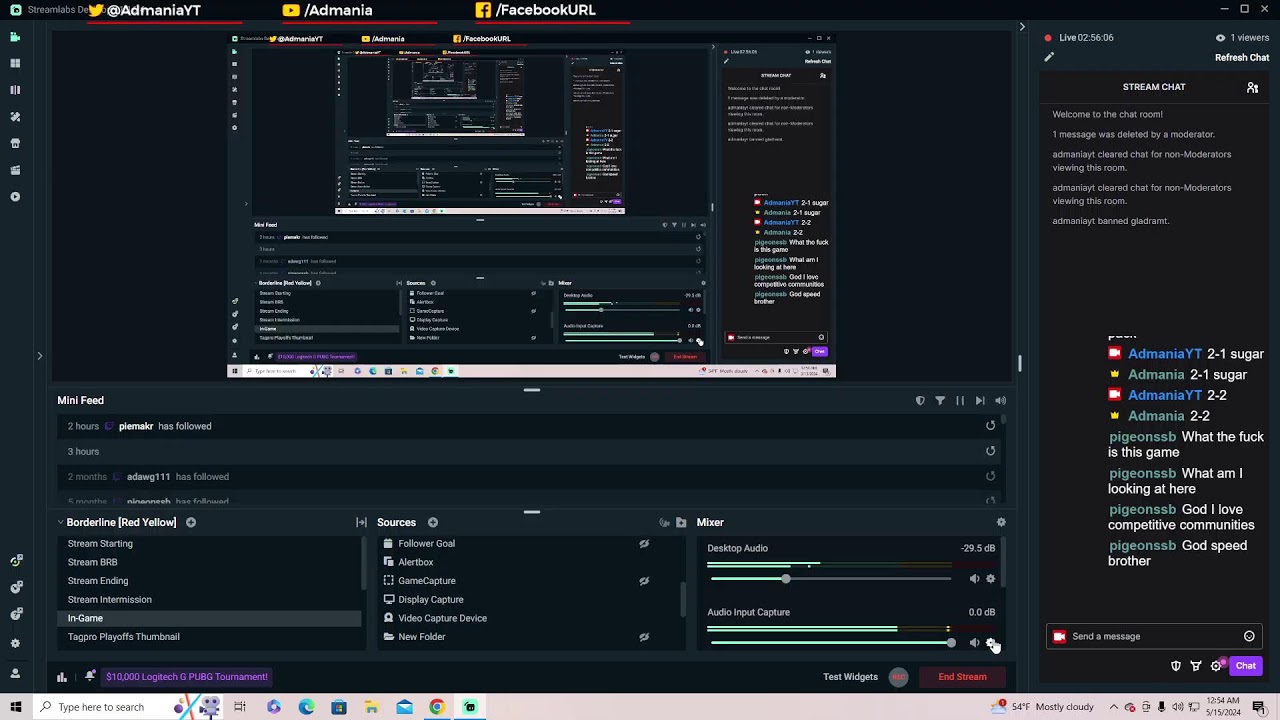
Task: Mute Desktop Audio speaker toggle
Action: click(x=974, y=579)
